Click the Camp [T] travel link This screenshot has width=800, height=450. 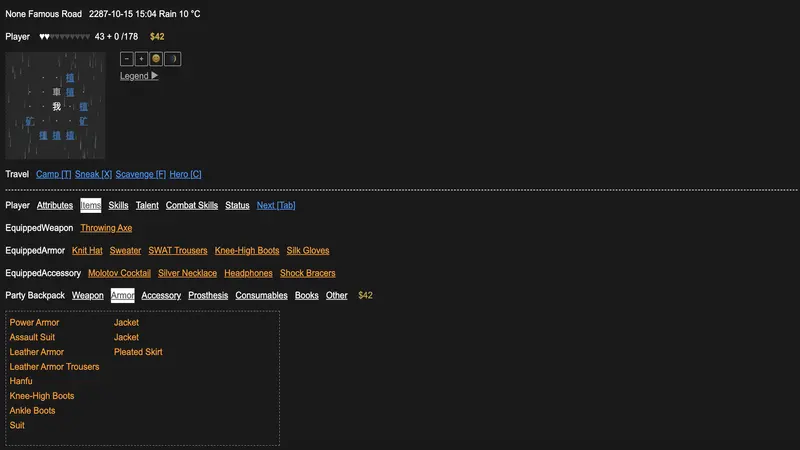[x=54, y=174]
